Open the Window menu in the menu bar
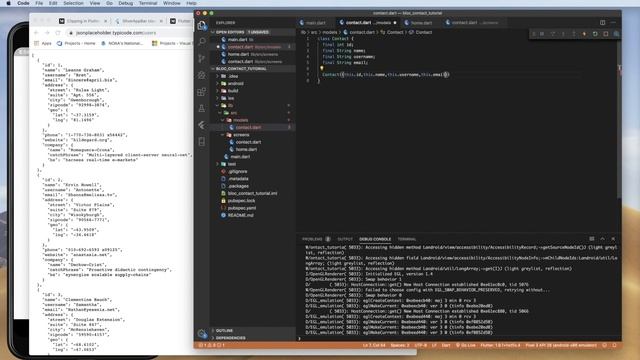This screenshot has width=640, height=360. tap(171, 3)
